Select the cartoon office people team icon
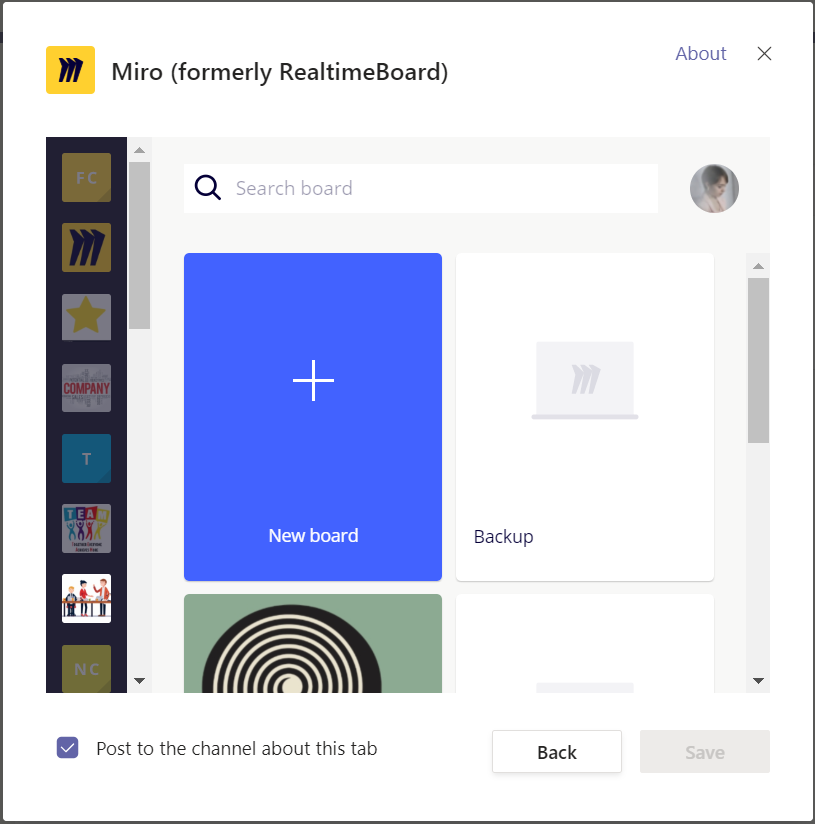The image size is (815, 824). [86, 599]
